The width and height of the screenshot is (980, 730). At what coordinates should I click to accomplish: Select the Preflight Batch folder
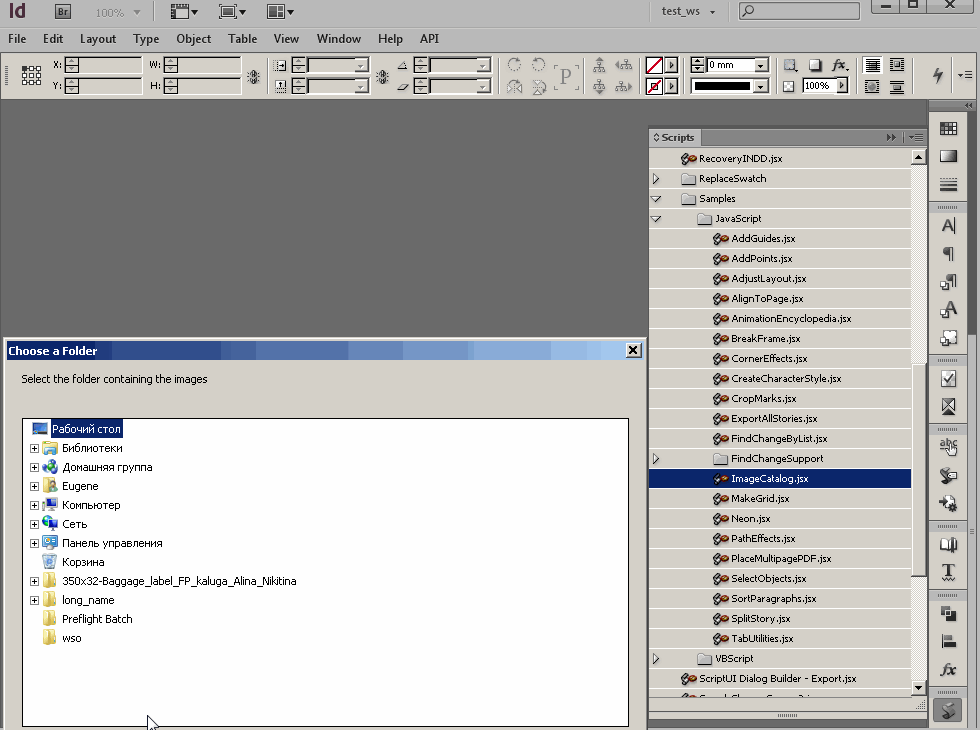97,619
